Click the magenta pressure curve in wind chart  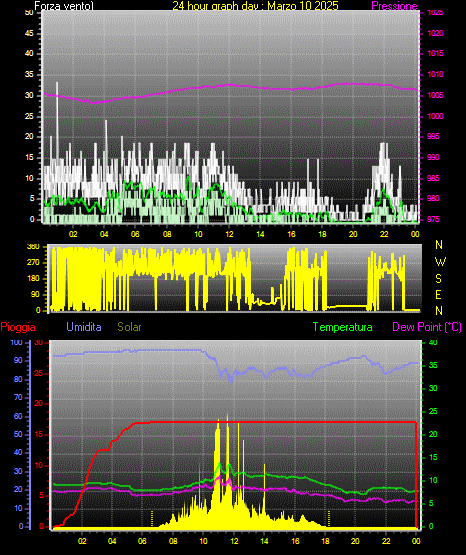coord(230,85)
